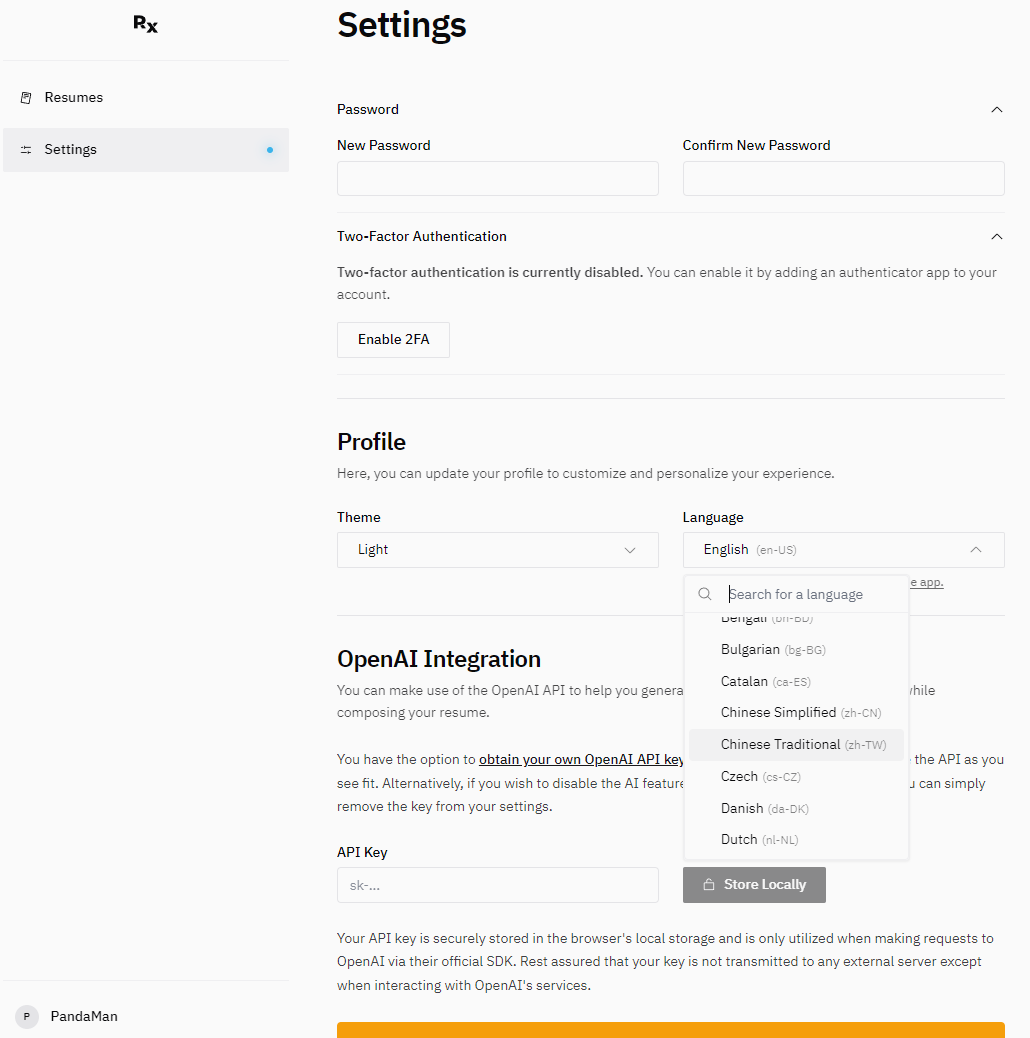Click the Settings sliders icon in sidebar

[x=26, y=150]
